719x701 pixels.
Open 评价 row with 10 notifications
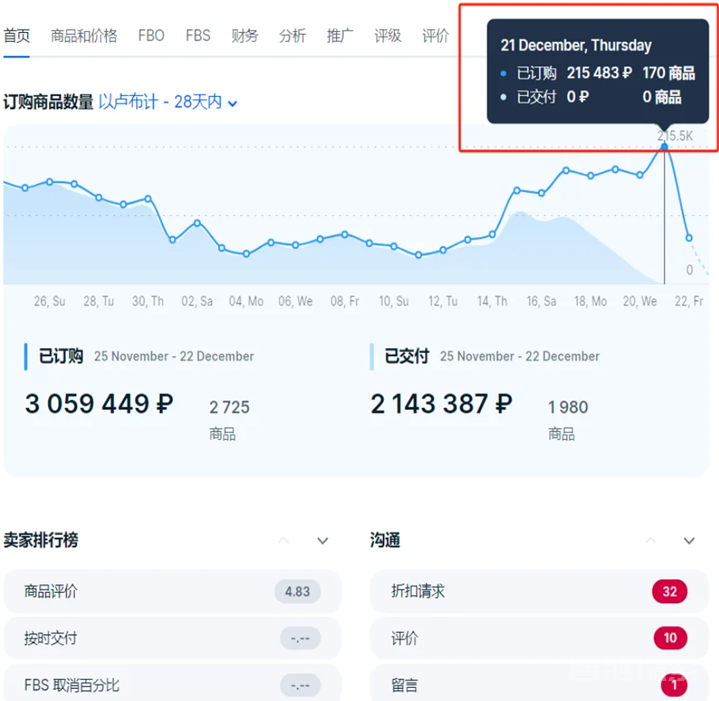[539, 638]
